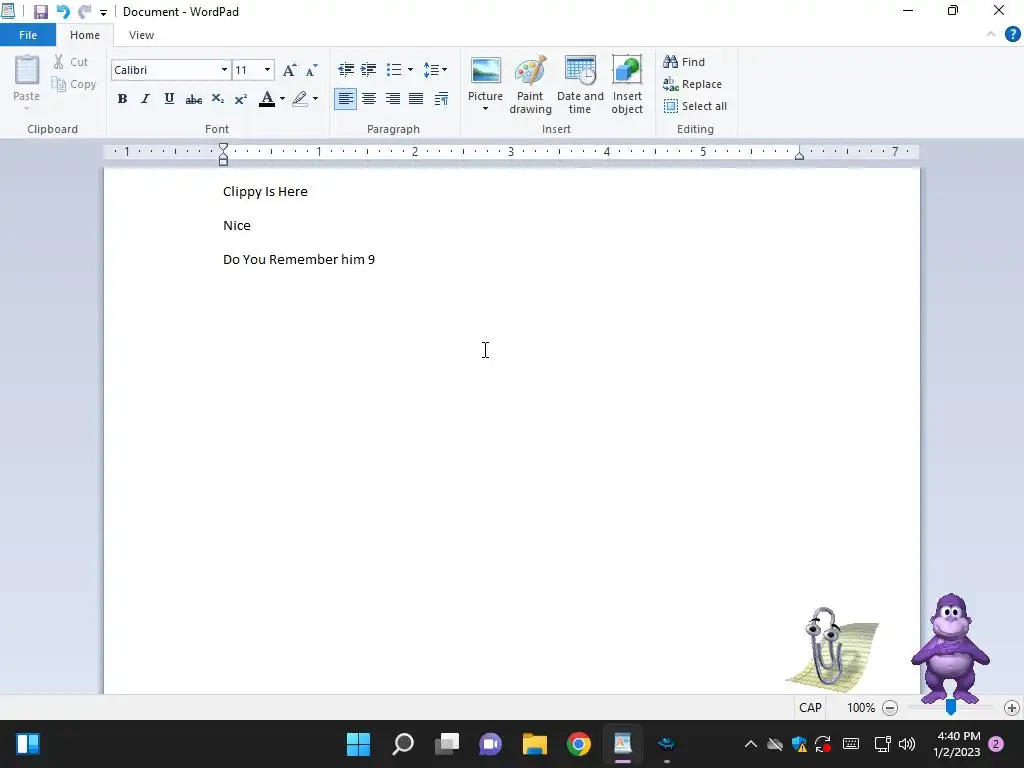Open the bullet list style dropdown
The image size is (1024, 768).
point(410,69)
